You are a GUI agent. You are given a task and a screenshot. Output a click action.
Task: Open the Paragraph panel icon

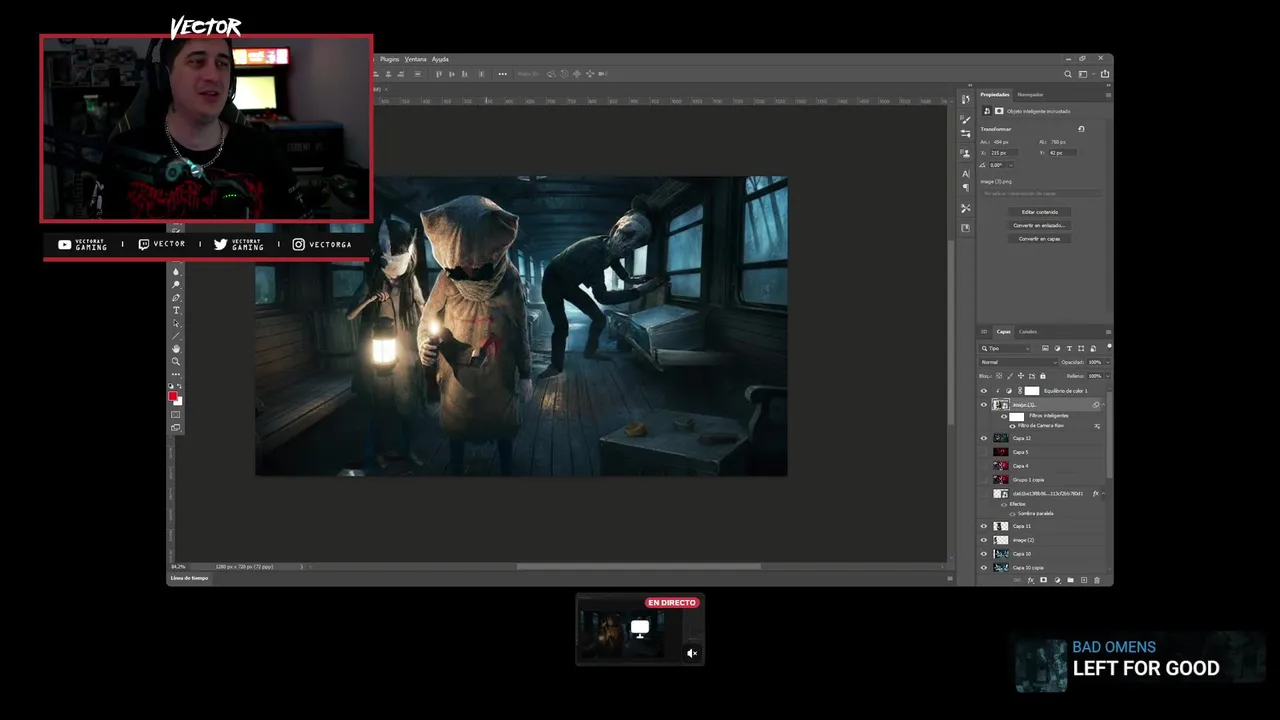(966, 188)
